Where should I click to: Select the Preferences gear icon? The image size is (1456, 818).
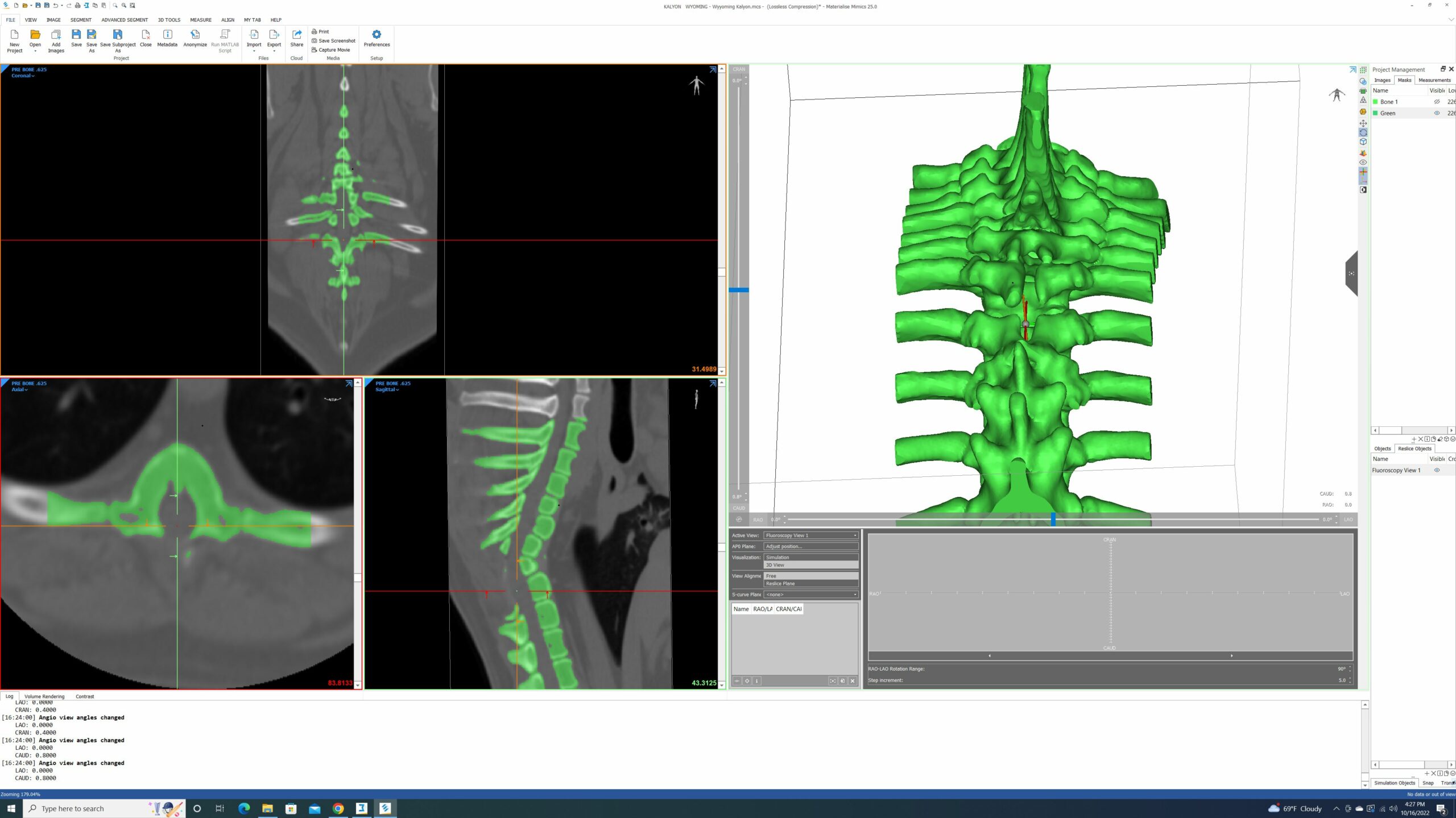click(377, 35)
